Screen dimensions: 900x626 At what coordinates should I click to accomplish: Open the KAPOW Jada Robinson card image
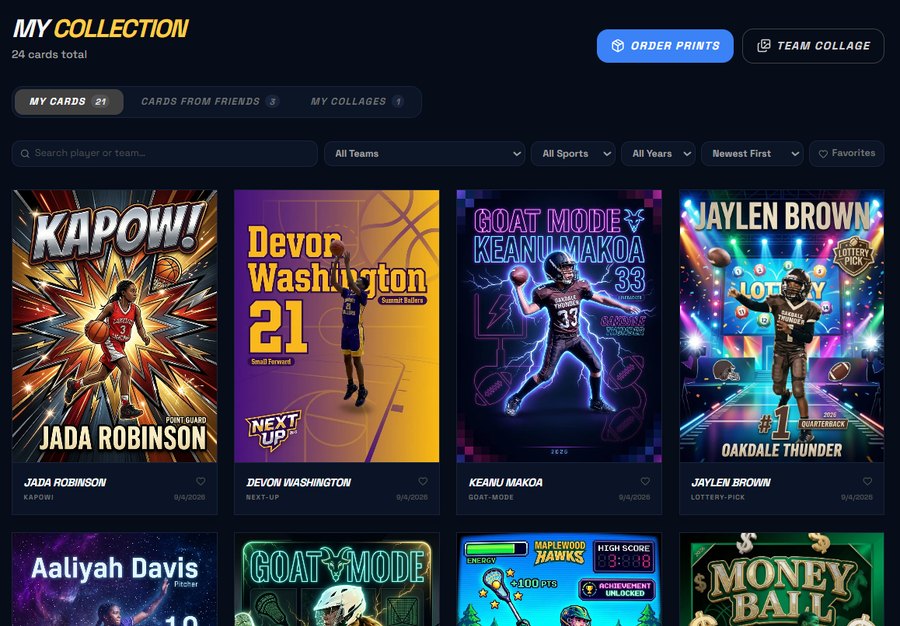pyautogui.click(x=115, y=326)
